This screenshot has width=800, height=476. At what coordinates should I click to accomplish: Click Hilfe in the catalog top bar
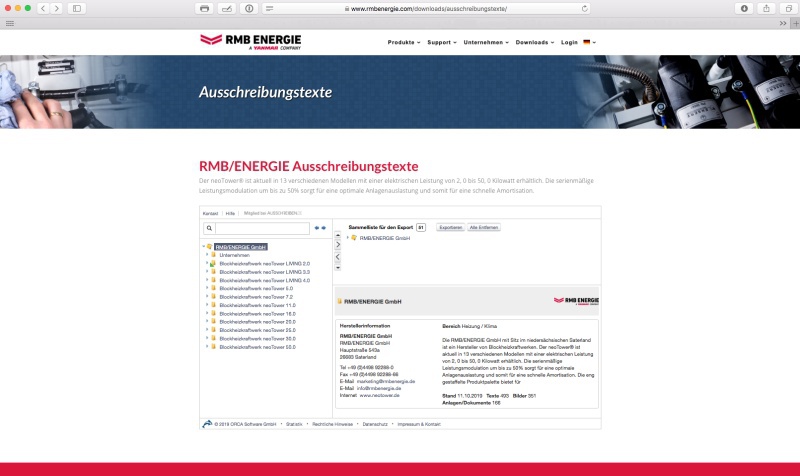[230, 213]
